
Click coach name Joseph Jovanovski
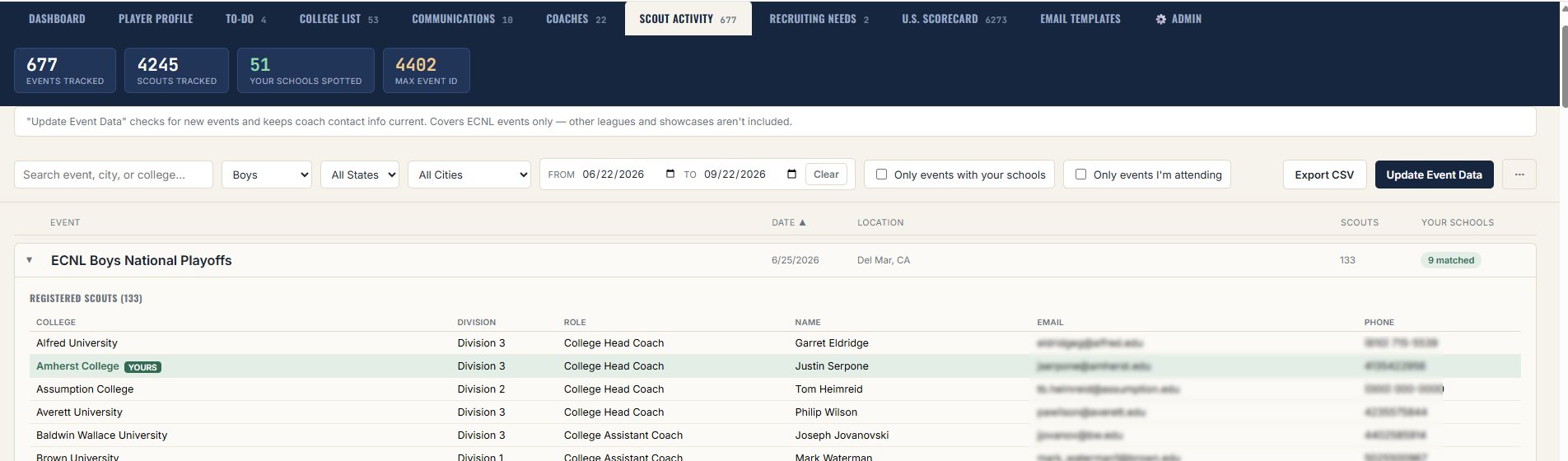pos(842,435)
